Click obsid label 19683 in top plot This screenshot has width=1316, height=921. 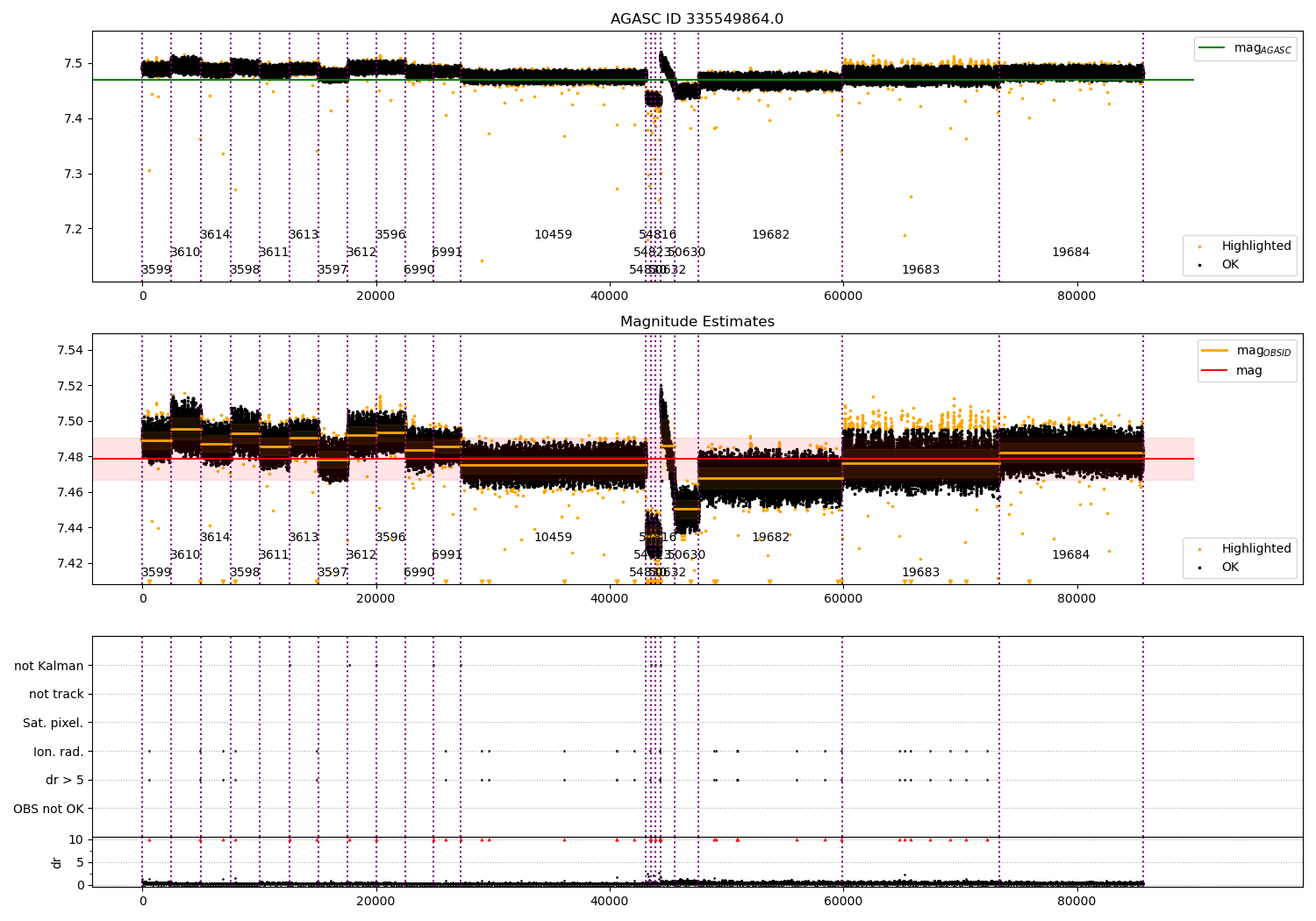tap(920, 270)
